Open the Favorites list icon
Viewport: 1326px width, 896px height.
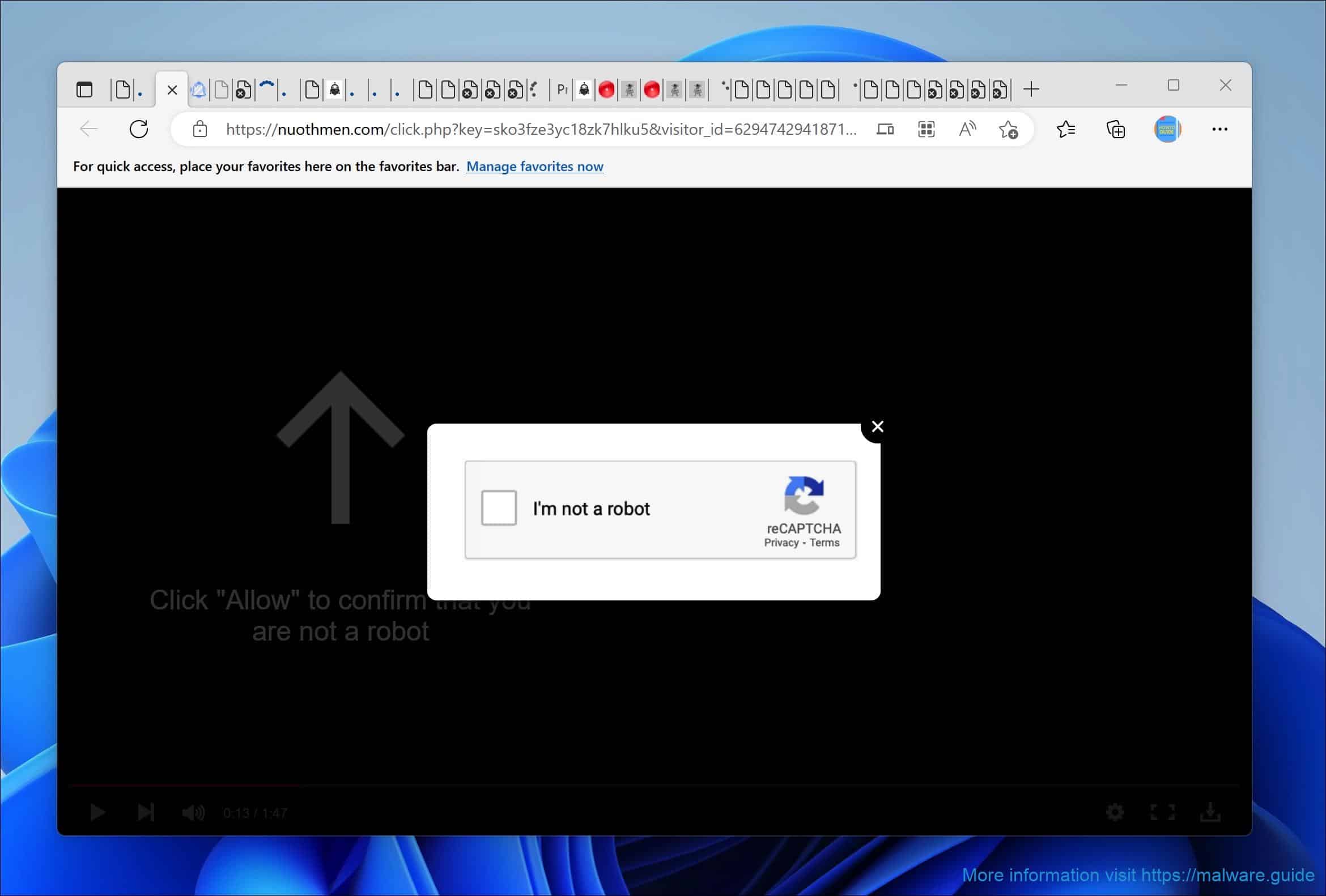point(1065,130)
